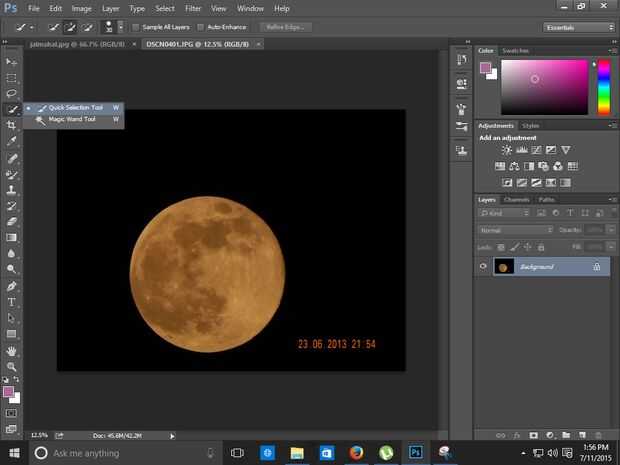This screenshot has width=620, height=465.
Task: Select the Lasso tool in toolbar
Action: pos(12,93)
